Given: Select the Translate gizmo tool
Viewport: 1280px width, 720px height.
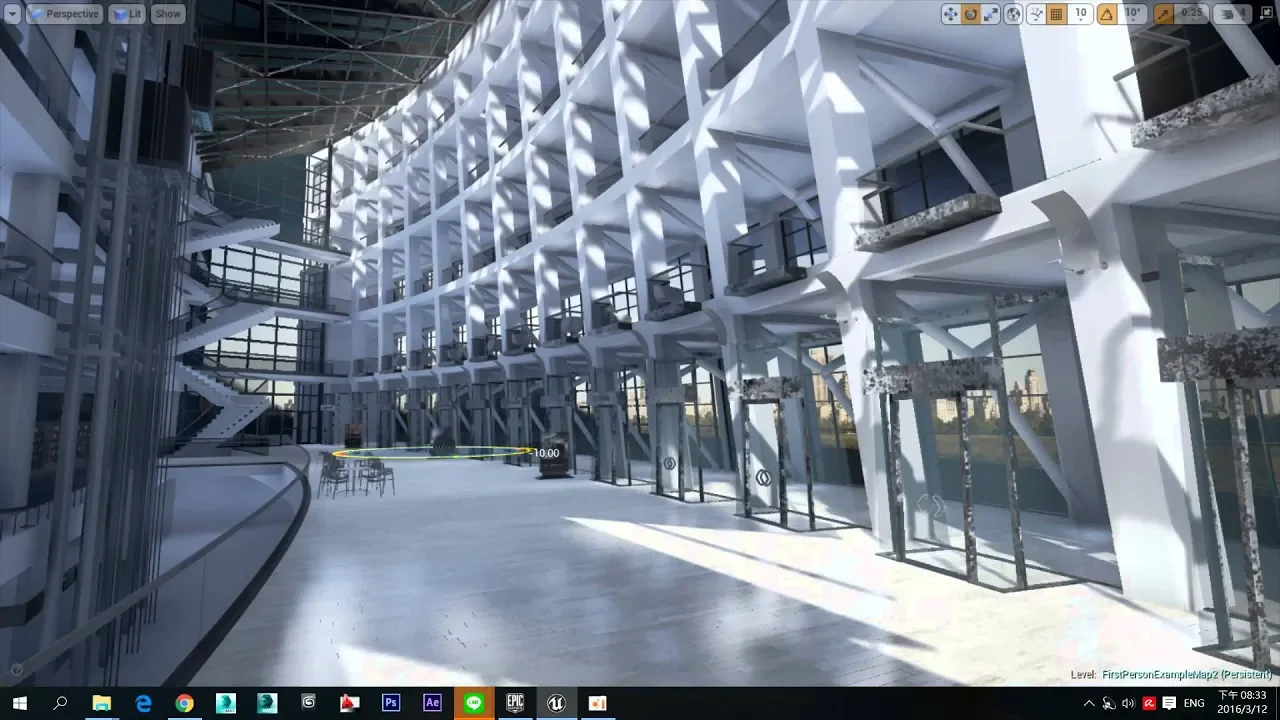Looking at the screenshot, I should 951,14.
